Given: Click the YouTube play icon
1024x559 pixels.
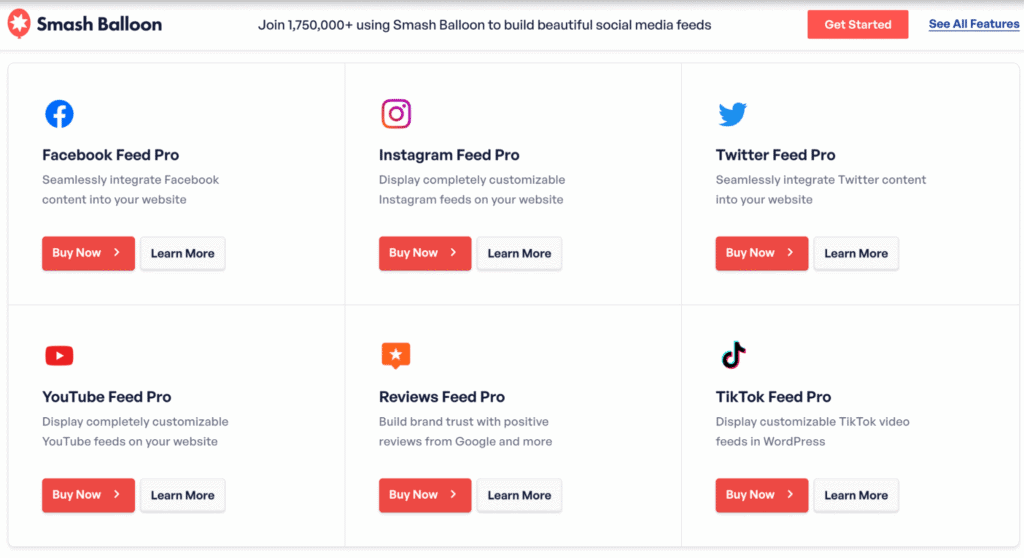Looking at the screenshot, I should 59,355.
